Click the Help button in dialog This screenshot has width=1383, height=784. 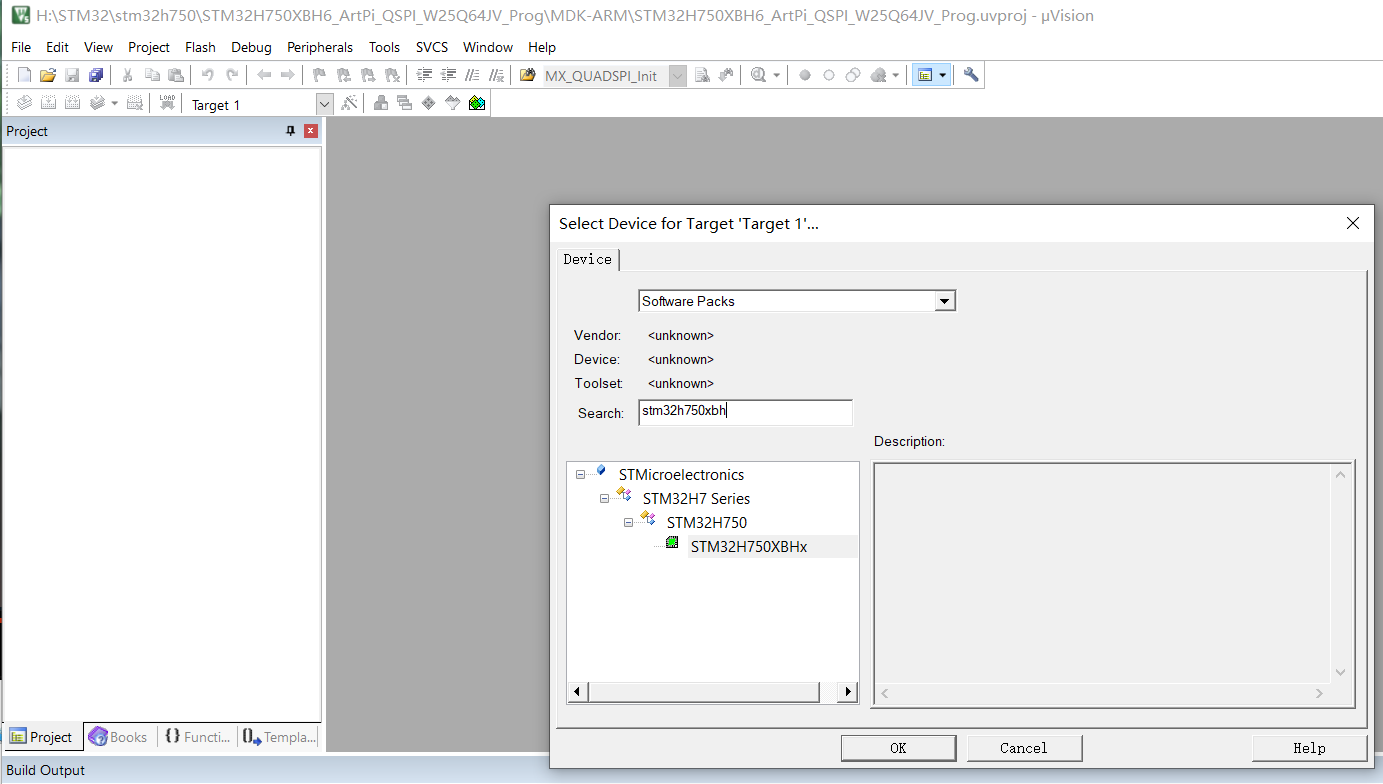click(1309, 748)
